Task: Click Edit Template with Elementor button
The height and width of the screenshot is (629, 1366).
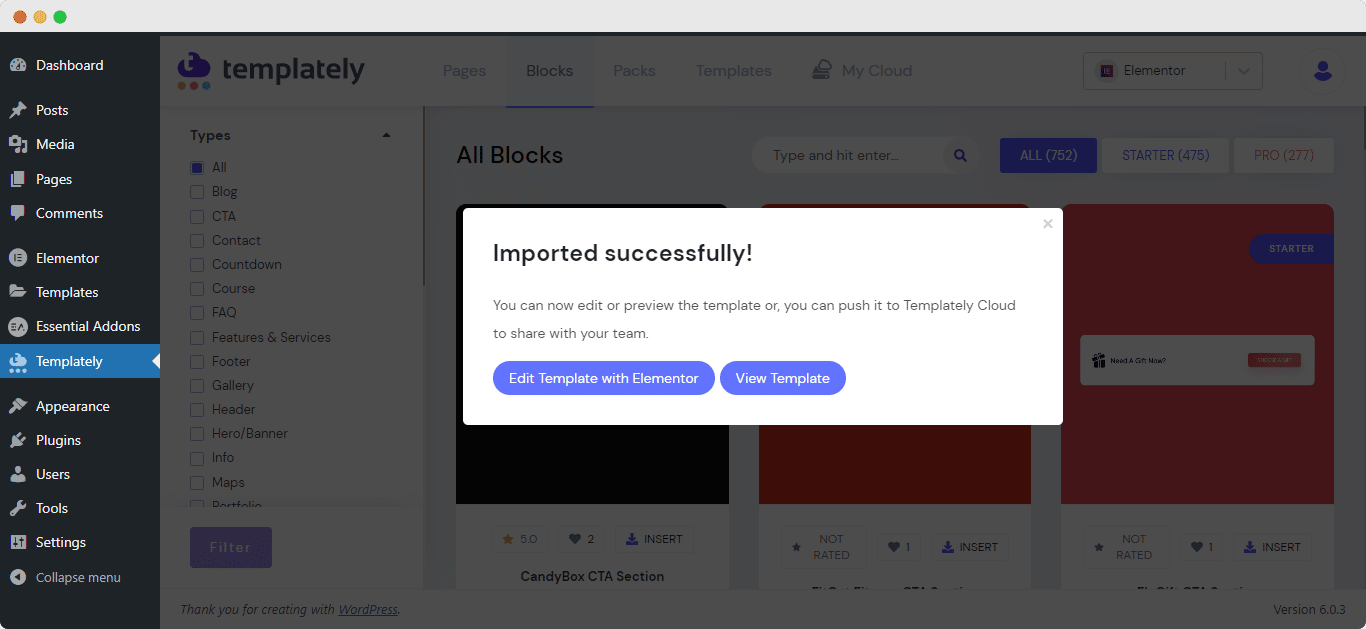Action: click(x=604, y=378)
